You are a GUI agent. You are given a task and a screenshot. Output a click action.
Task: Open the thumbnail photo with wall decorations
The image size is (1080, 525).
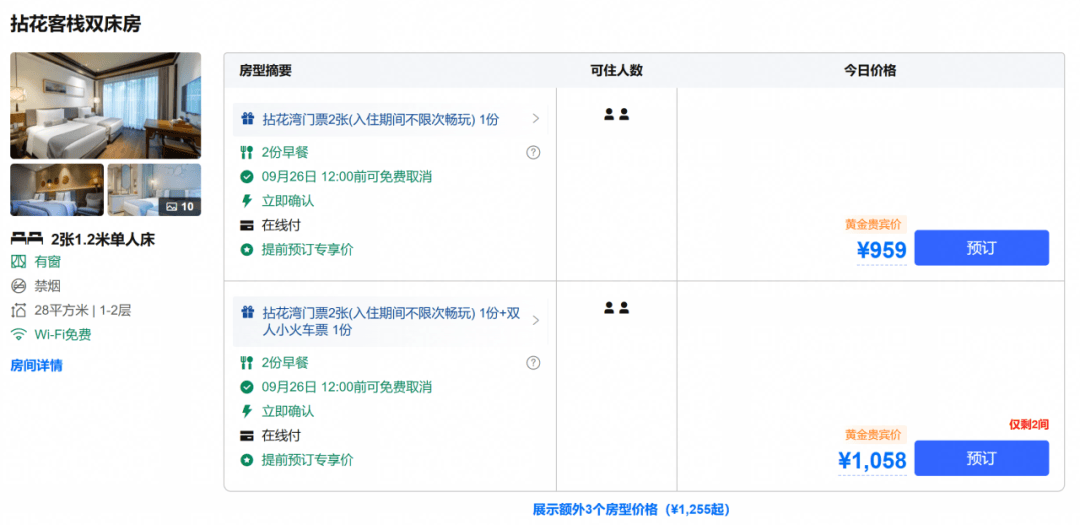[x=57, y=189]
